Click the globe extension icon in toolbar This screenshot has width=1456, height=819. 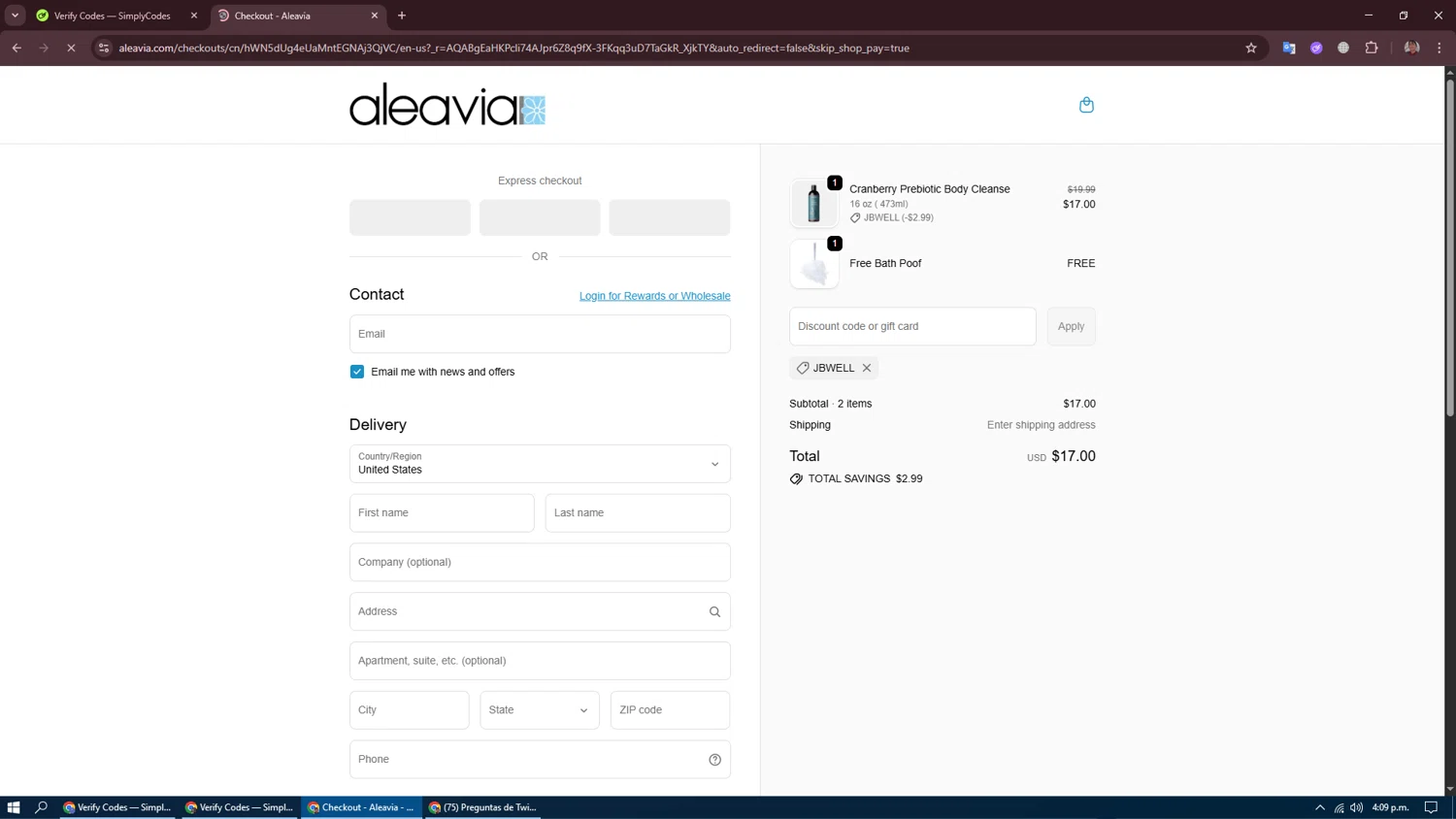(x=1343, y=48)
